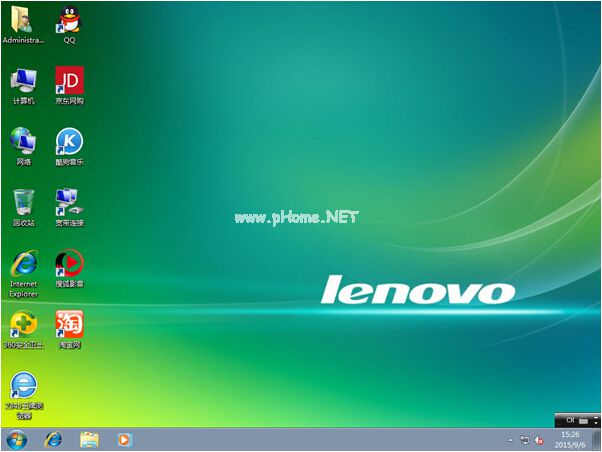Launch Windows Media Player from taskbar
602x452 pixels.
pyautogui.click(x=124, y=440)
